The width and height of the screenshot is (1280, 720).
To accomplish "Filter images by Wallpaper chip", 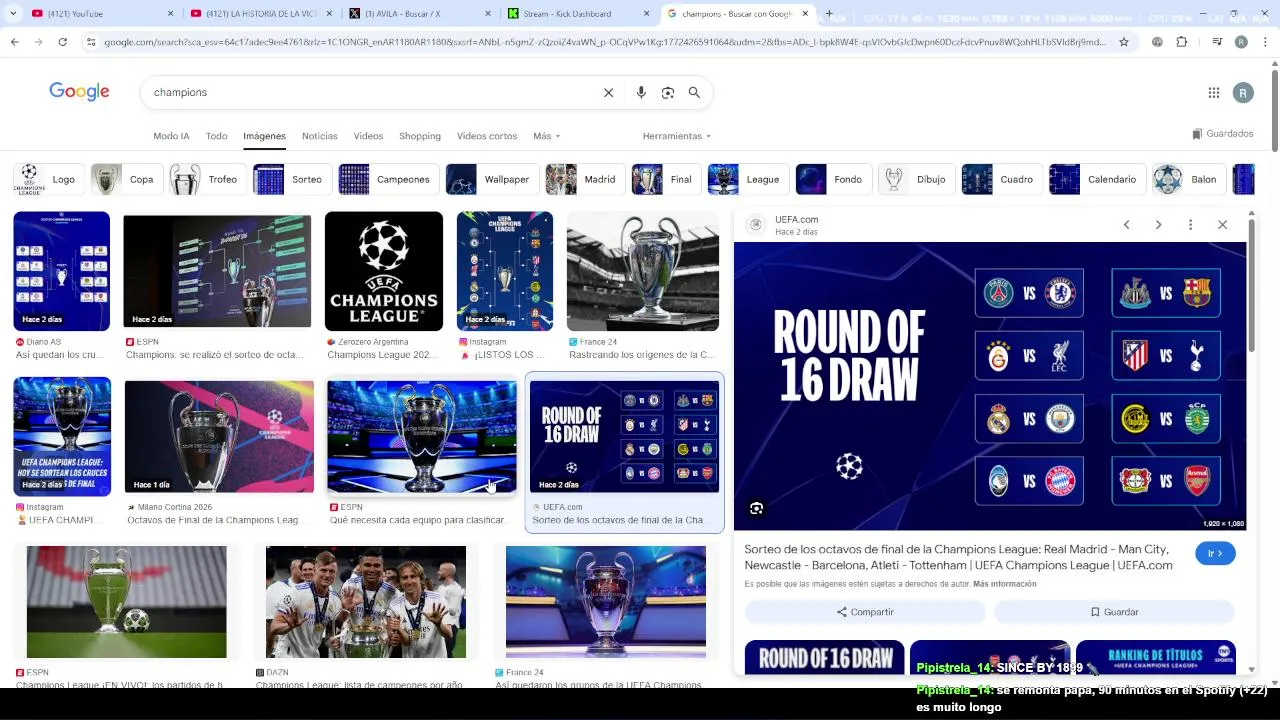I will (491, 180).
